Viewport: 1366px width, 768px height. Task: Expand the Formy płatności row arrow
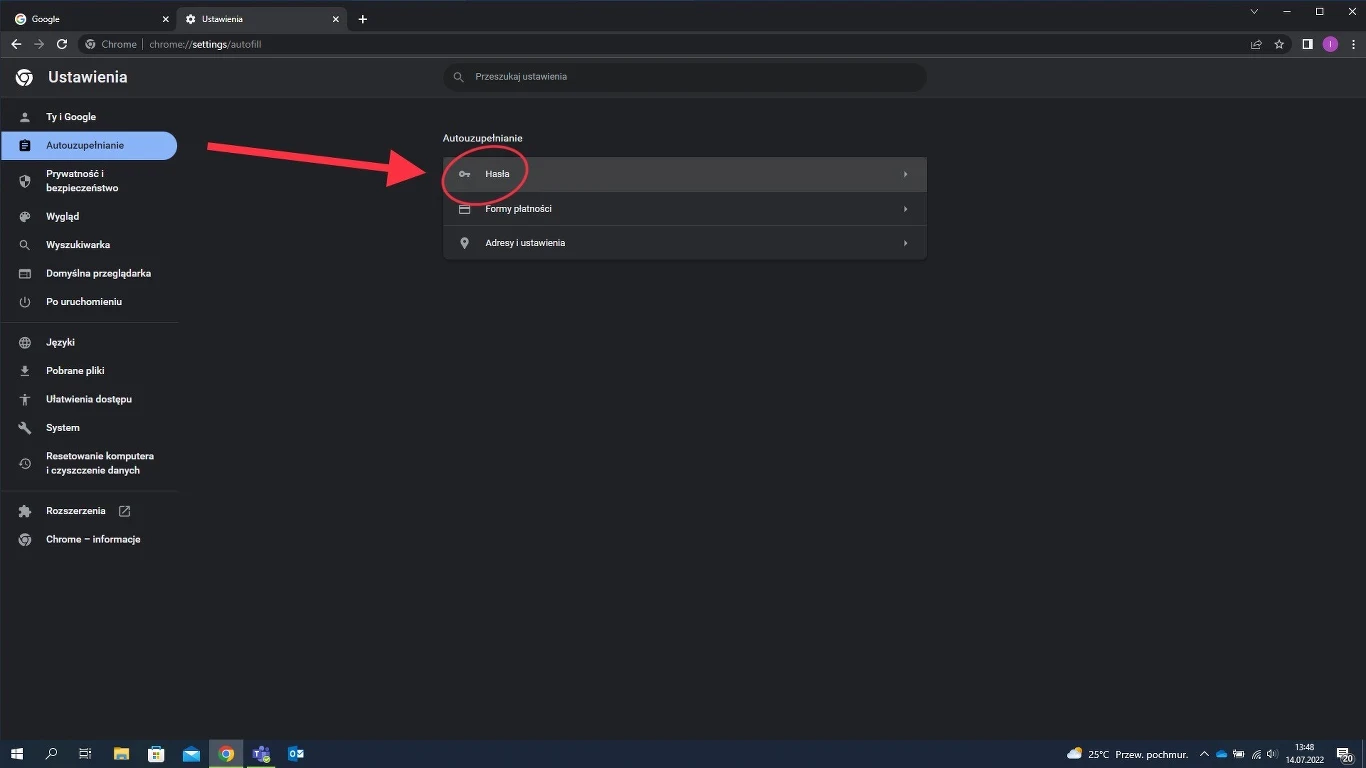[905, 209]
